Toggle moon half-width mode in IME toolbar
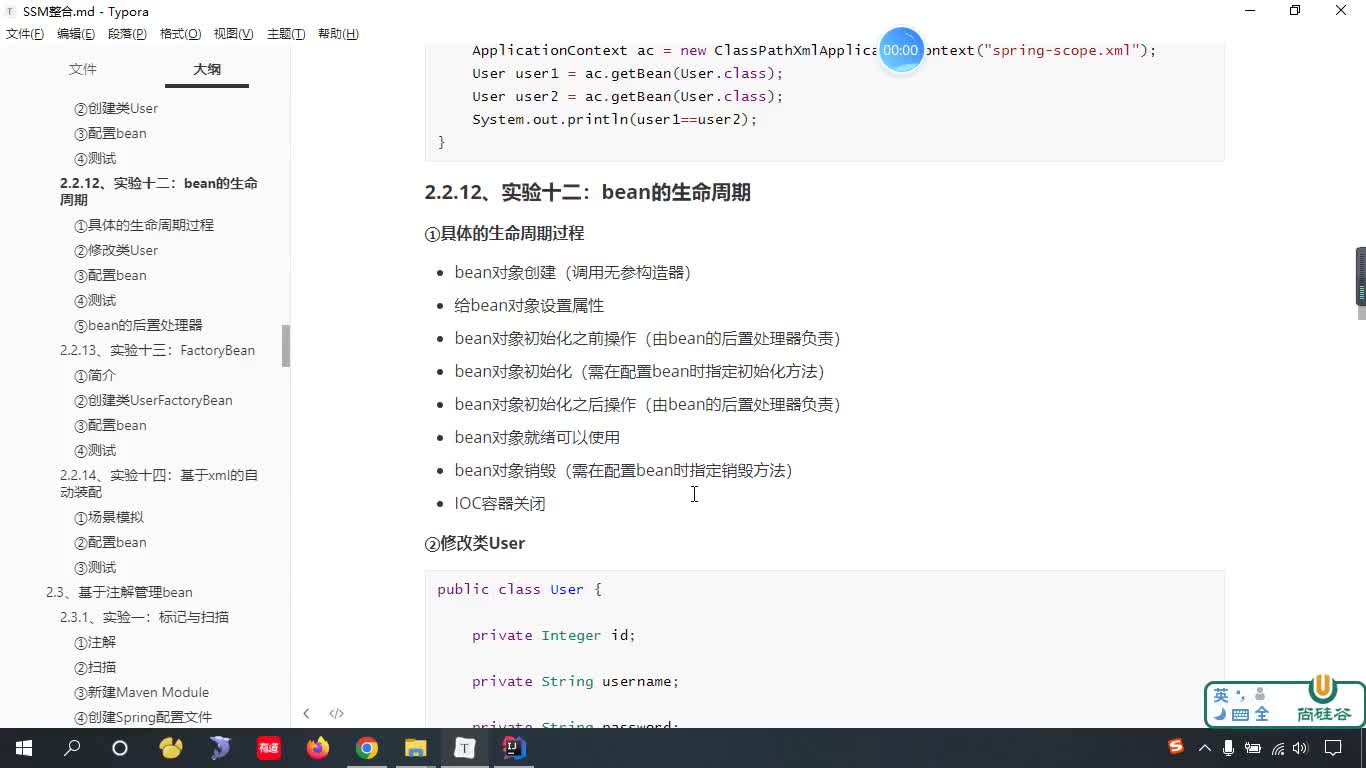 [x=1220, y=714]
